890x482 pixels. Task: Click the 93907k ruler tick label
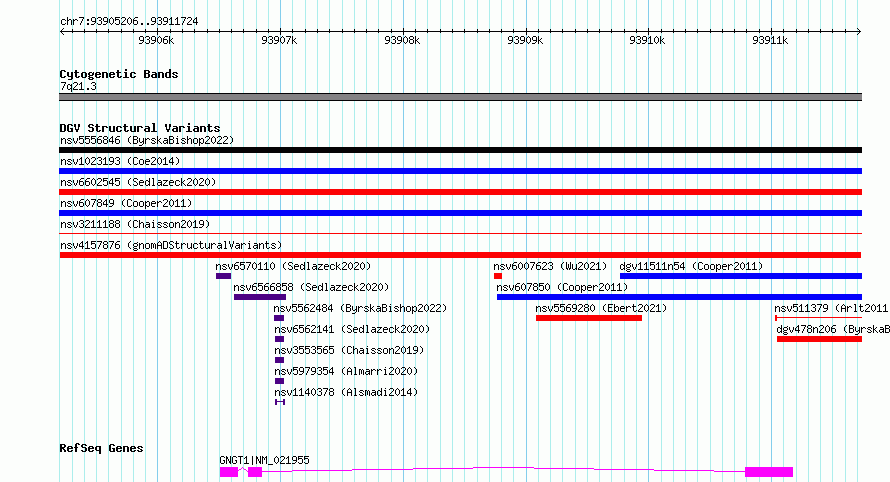[279, 40]
